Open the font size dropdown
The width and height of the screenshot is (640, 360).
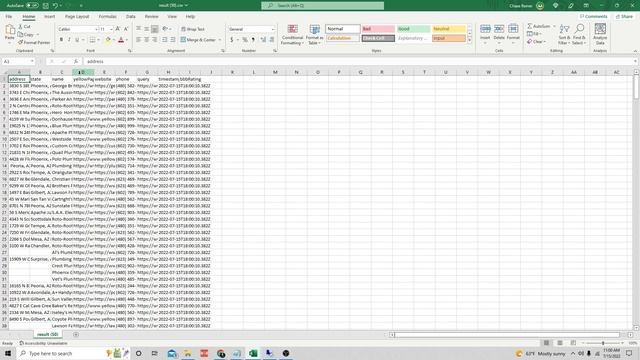(111, 29)
